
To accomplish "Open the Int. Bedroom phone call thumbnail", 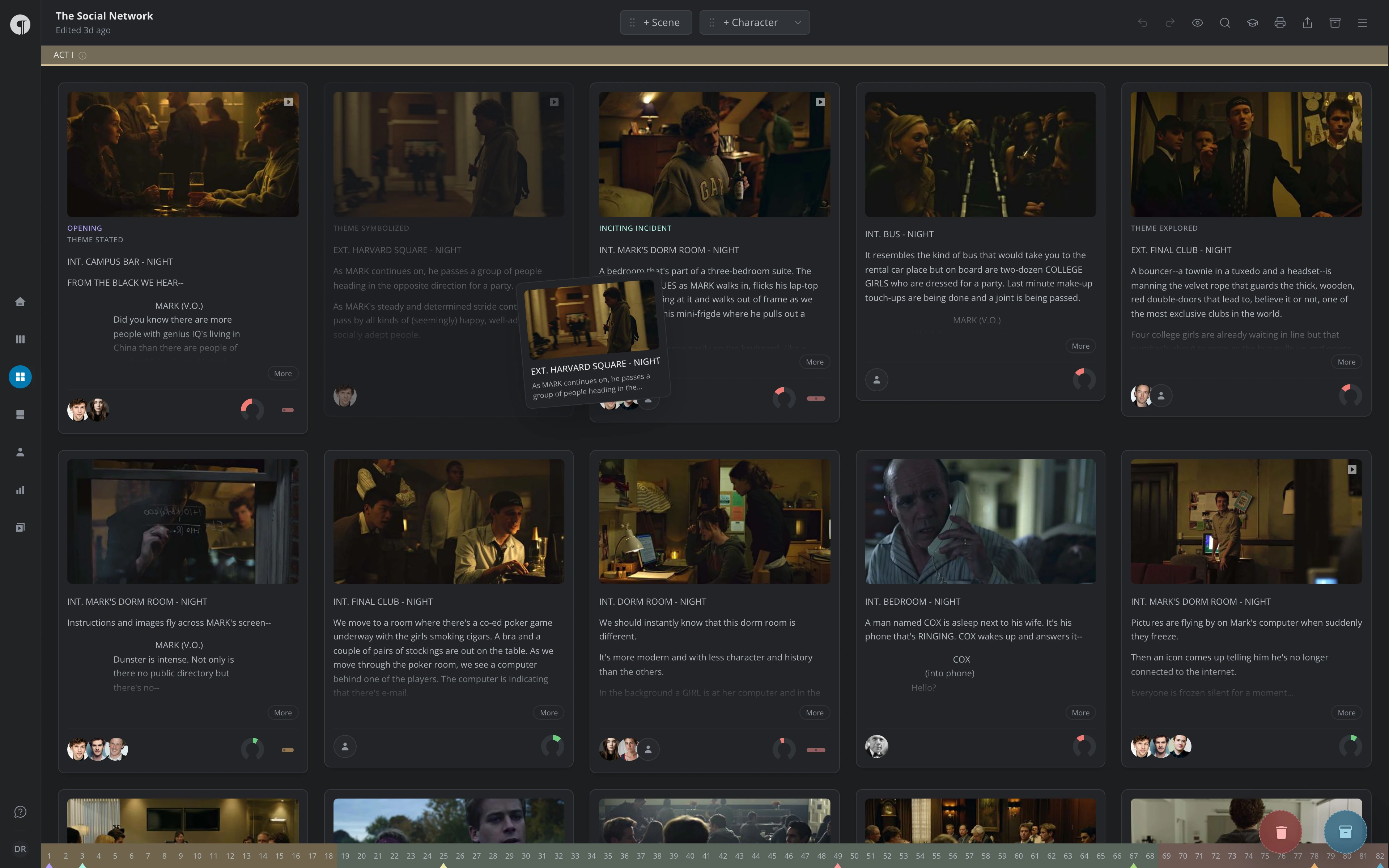I will (980, 521).
